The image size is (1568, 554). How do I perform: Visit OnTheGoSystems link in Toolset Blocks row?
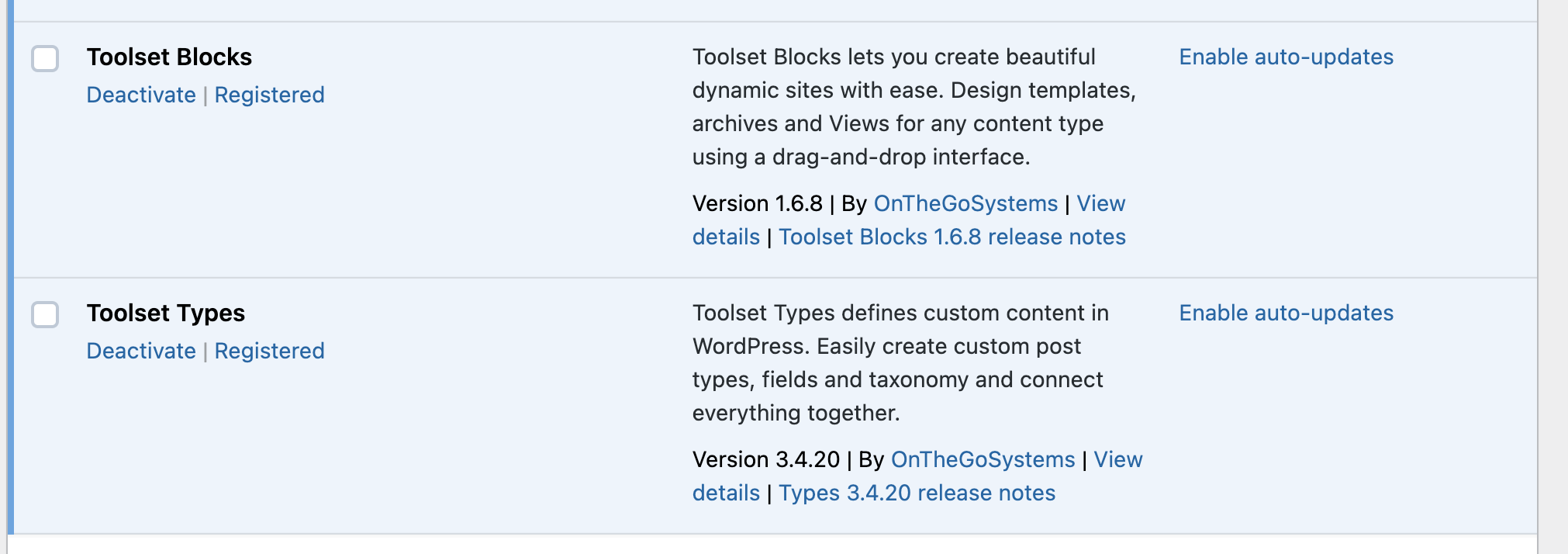click(x=965, y=203)
